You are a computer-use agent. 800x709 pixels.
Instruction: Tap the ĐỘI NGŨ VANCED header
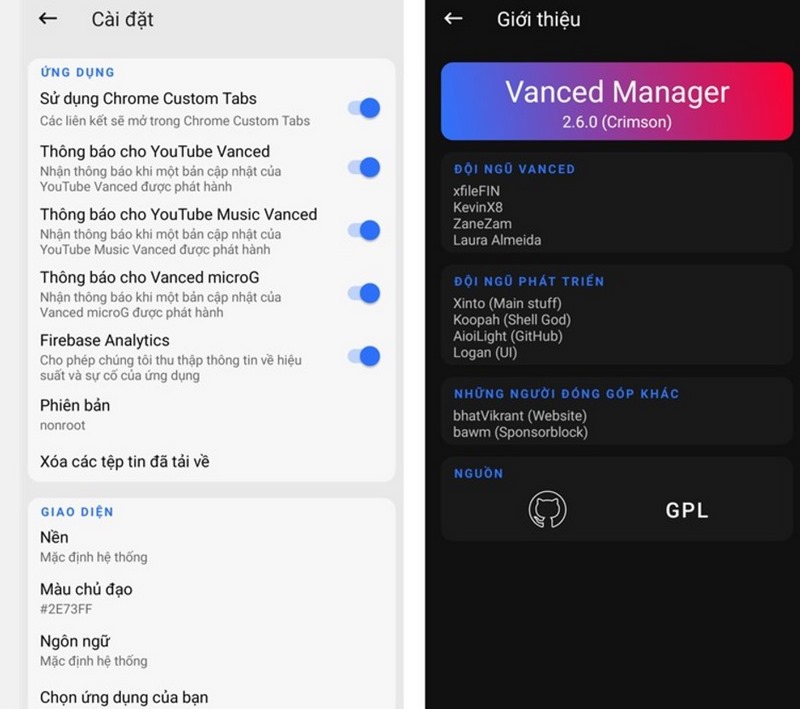pos(514,169)
